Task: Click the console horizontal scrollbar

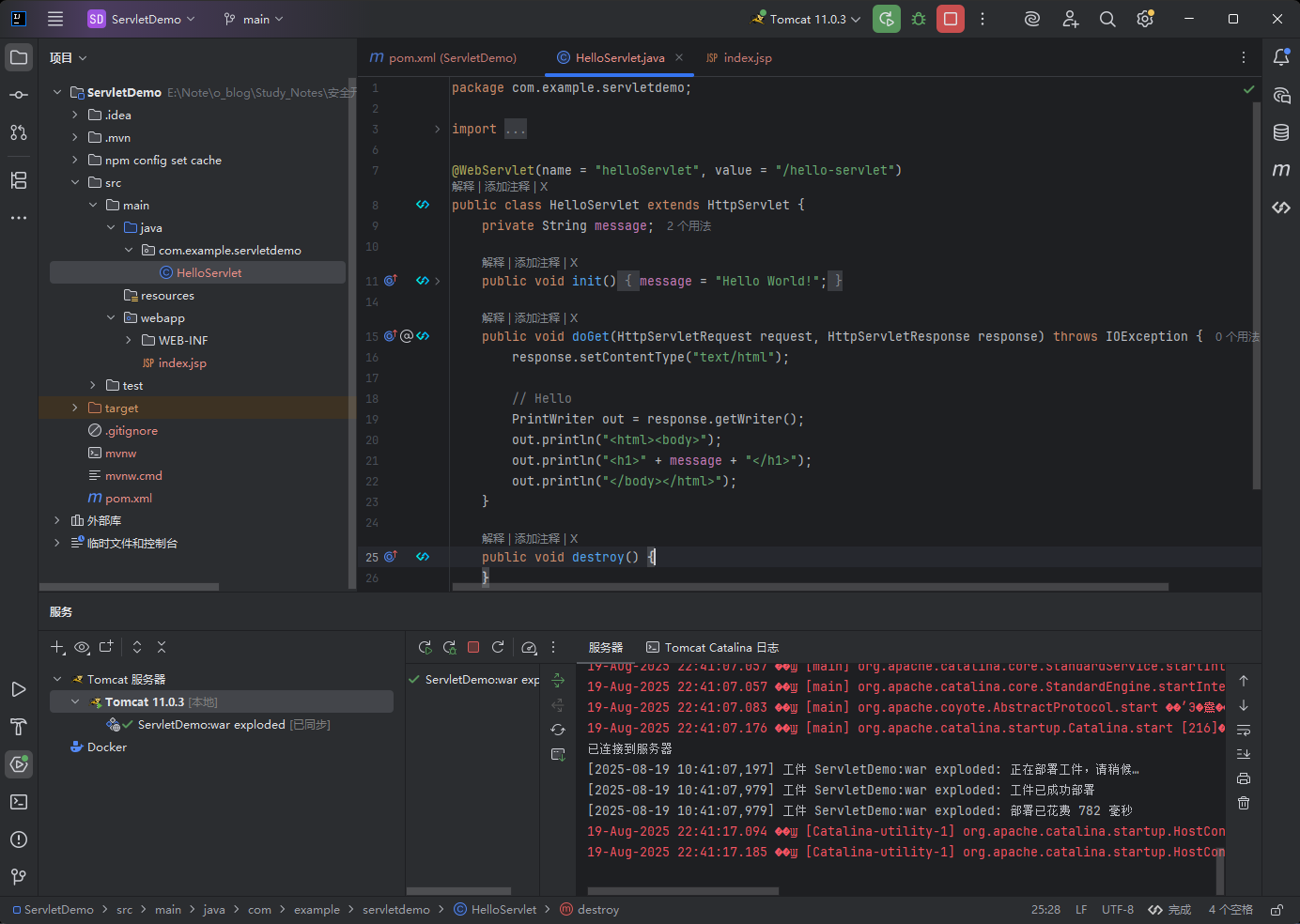Action: [x=683, y=890]
